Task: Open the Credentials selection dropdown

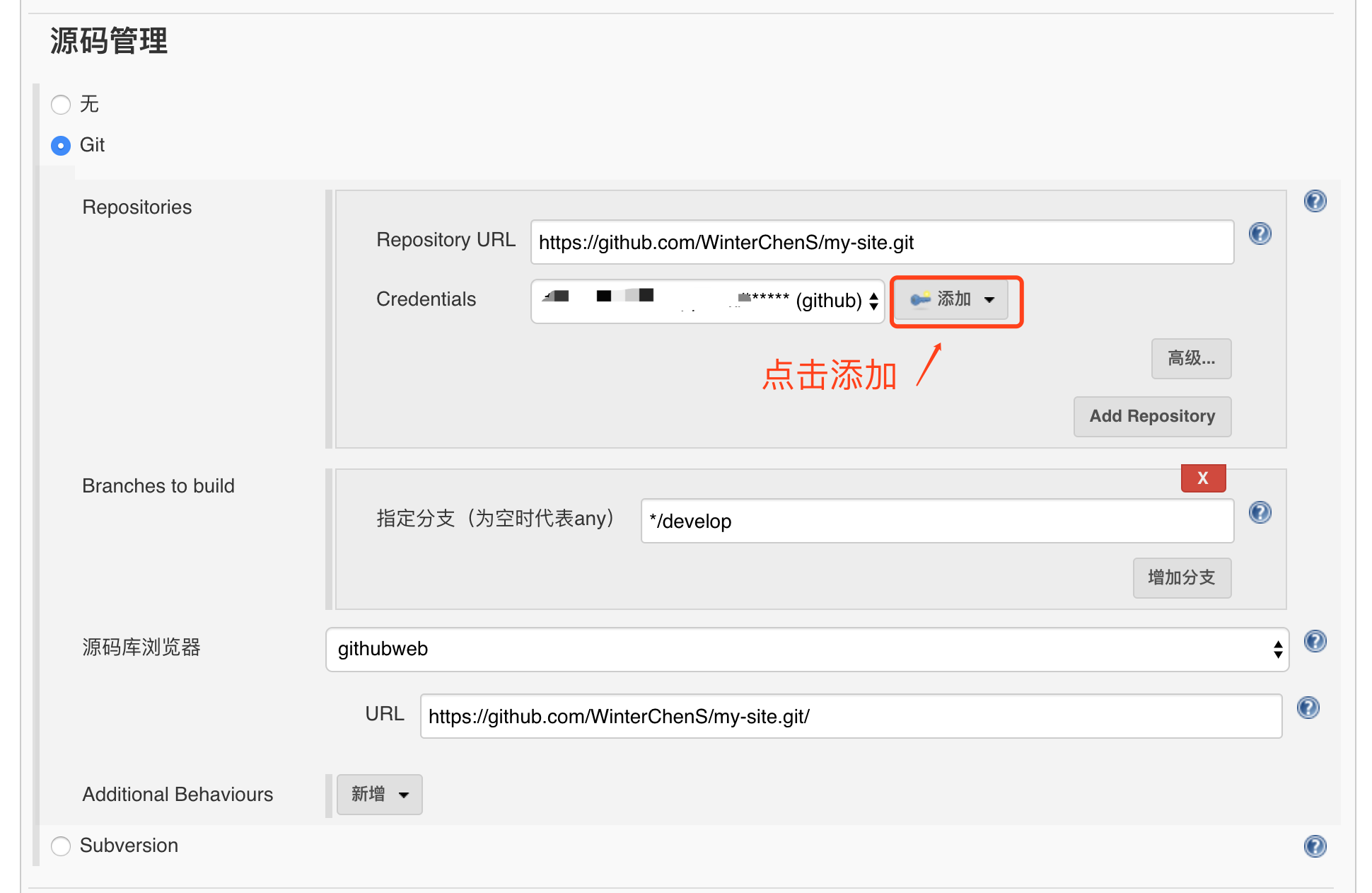Action: click(707, 301)
